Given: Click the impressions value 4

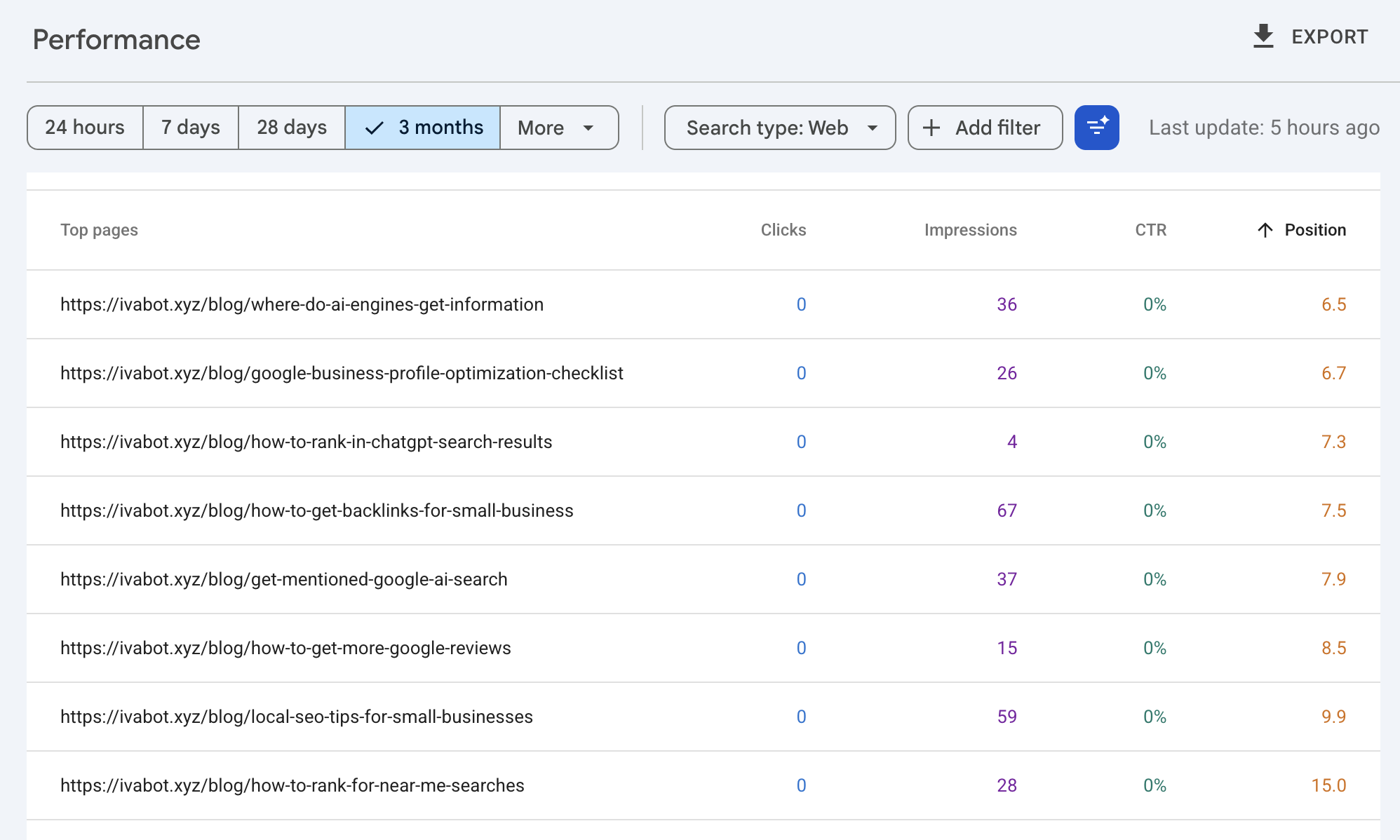Looking at the screenshot, I should tap(1012, 442).
